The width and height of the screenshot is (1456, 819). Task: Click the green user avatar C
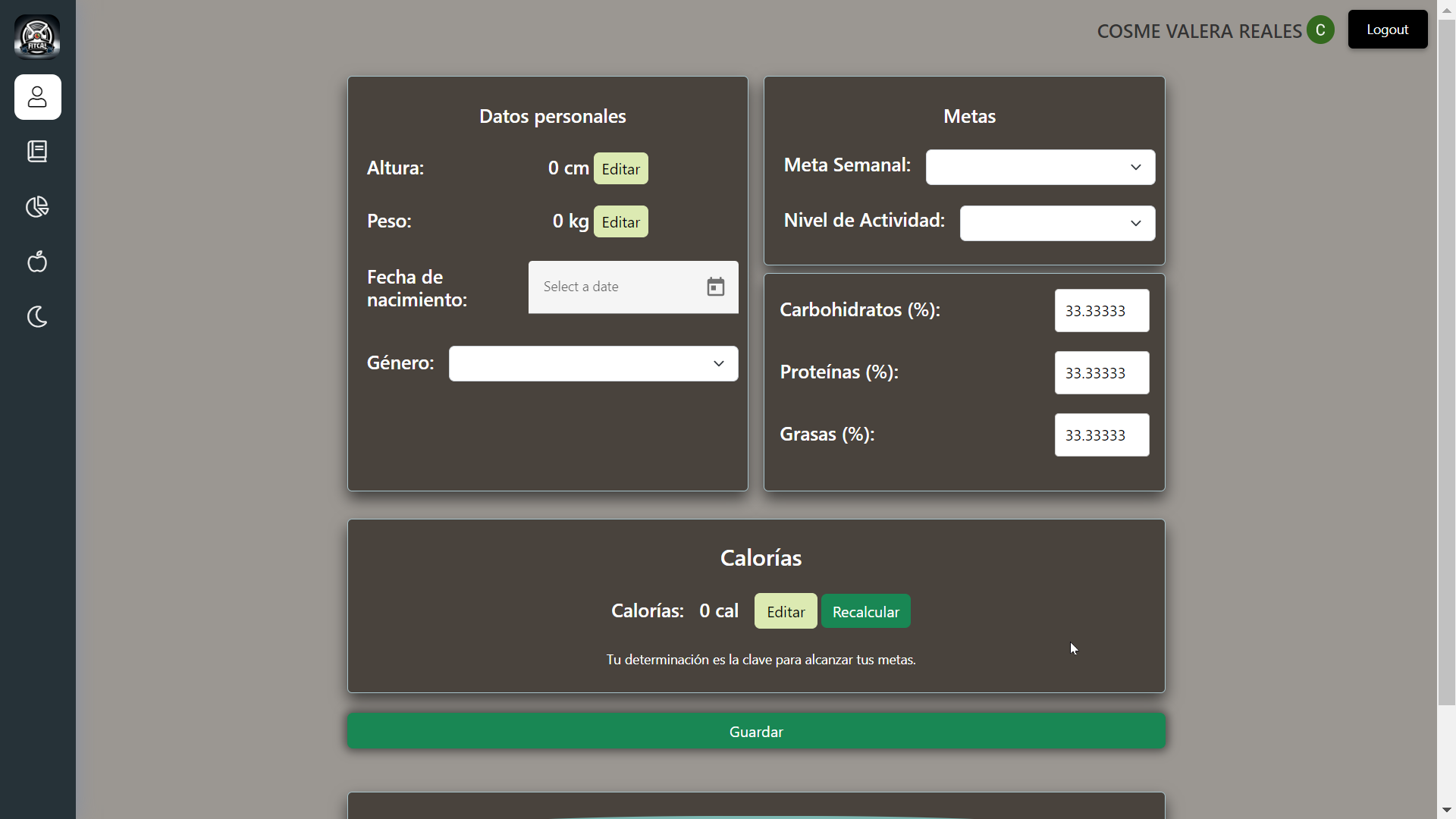(x=1320, y=30)
